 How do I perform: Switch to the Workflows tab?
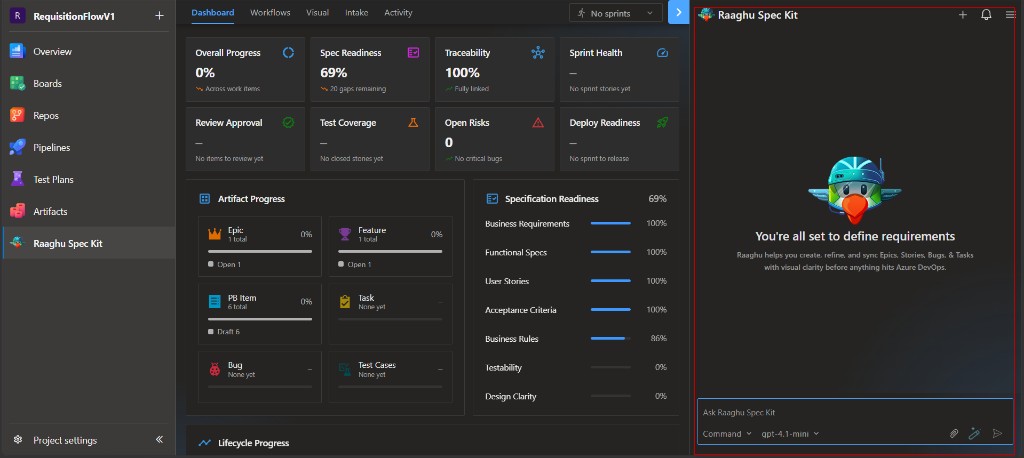[270, 13]
